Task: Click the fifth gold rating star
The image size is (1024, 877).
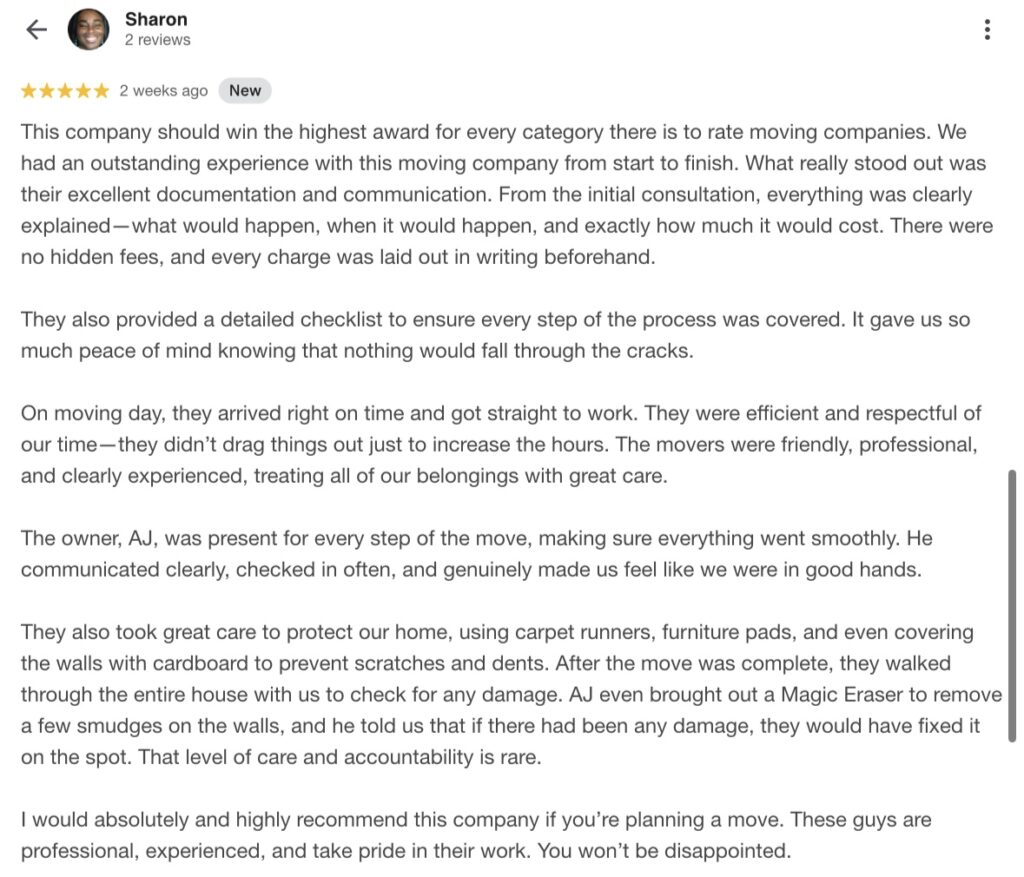Action: 101,91
